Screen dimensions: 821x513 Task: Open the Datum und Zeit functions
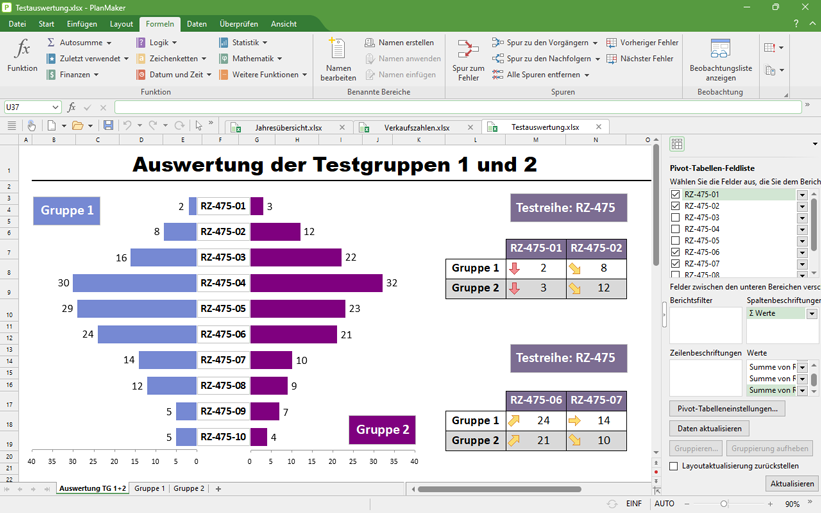(x=174, y=75)
